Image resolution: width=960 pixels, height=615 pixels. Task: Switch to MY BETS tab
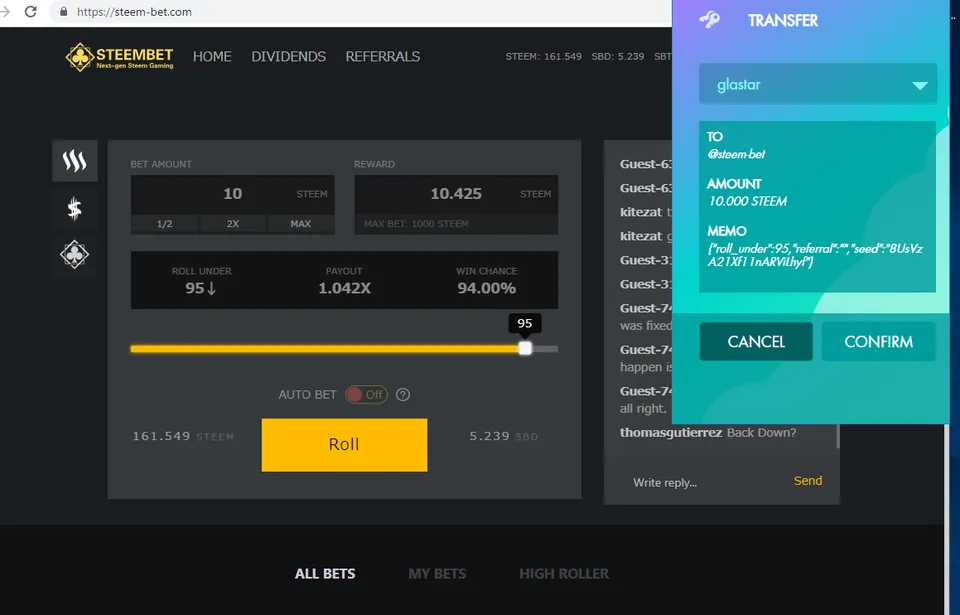[437, 574]
